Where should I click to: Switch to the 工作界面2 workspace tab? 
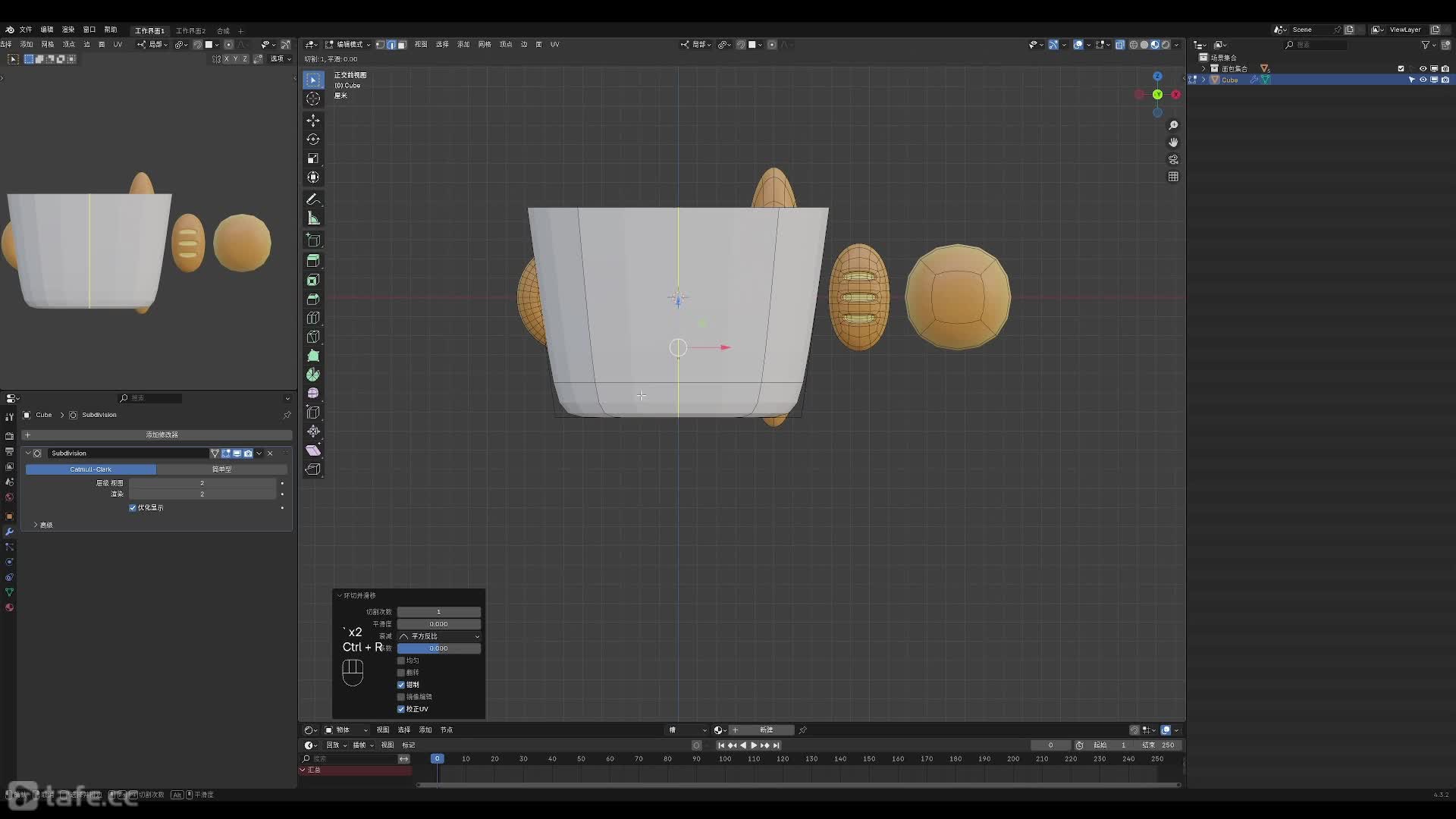190,31
